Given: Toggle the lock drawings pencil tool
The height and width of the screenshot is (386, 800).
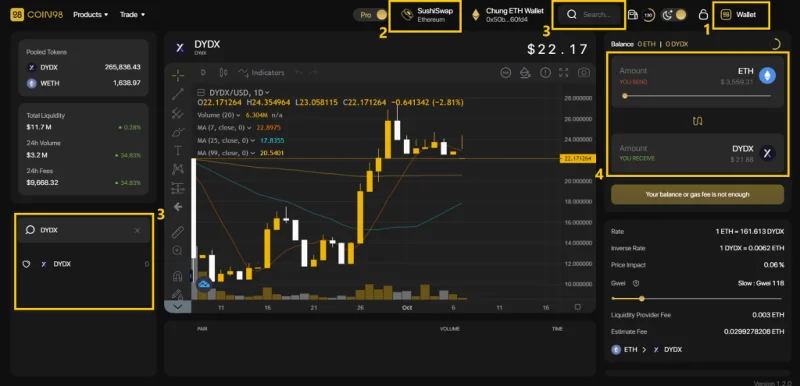Looking at the screenshot, I should [x=178, y=294].
